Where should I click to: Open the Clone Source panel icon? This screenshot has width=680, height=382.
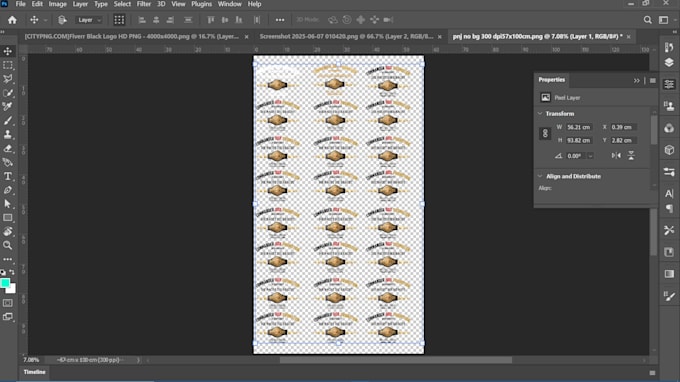pos(669,106)
